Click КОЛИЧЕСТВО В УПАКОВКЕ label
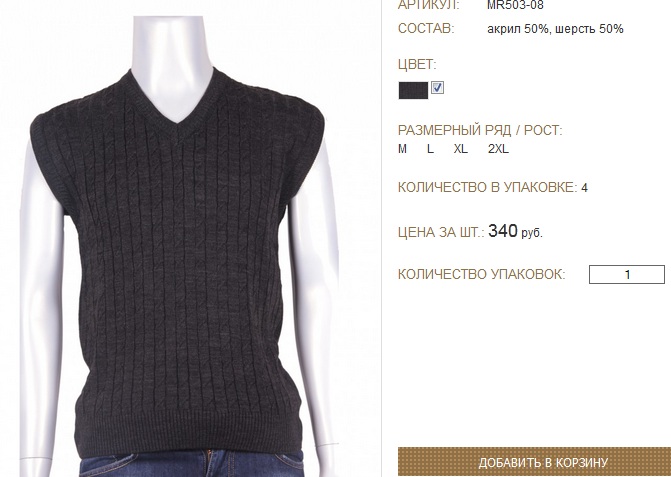The width and height of the screenshot is (671, 477). 487,187
